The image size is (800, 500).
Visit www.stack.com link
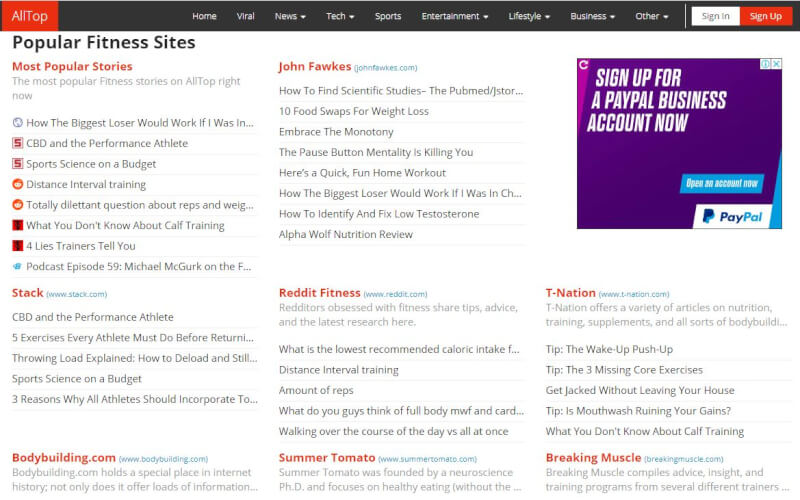(x=77, y=294)
